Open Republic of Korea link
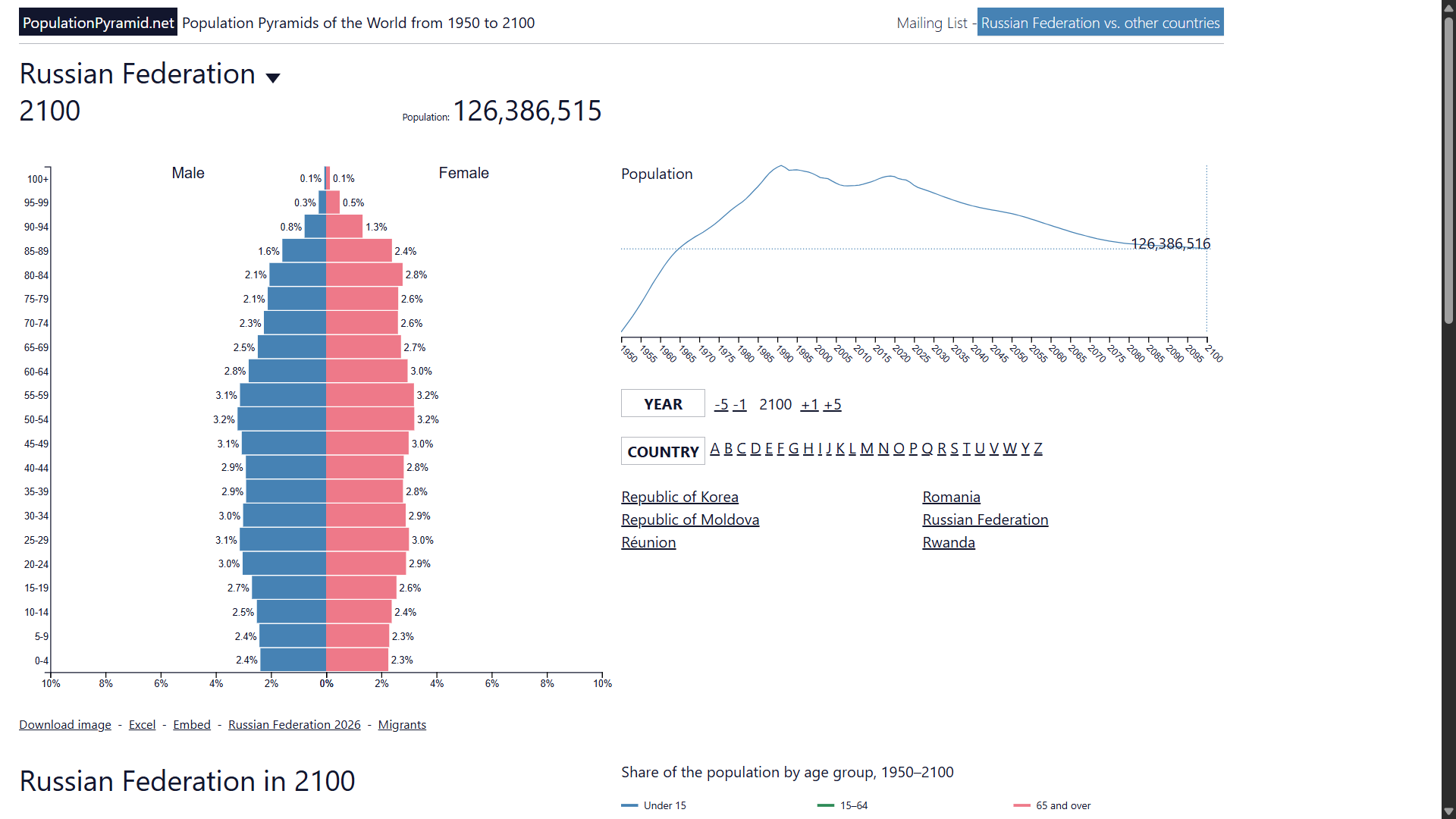The width and height of the screenshot is (1456, 819). point(679,497)
